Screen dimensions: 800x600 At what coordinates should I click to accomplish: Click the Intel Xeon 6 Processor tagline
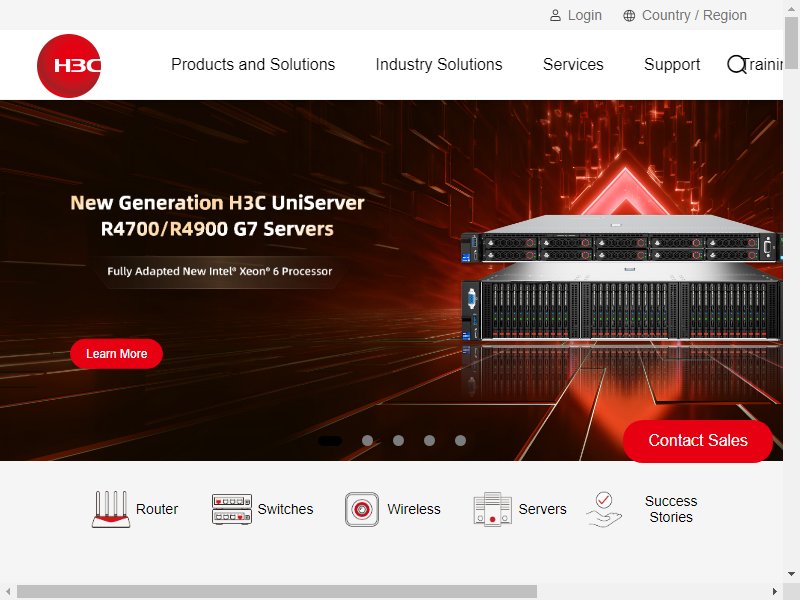219,271
